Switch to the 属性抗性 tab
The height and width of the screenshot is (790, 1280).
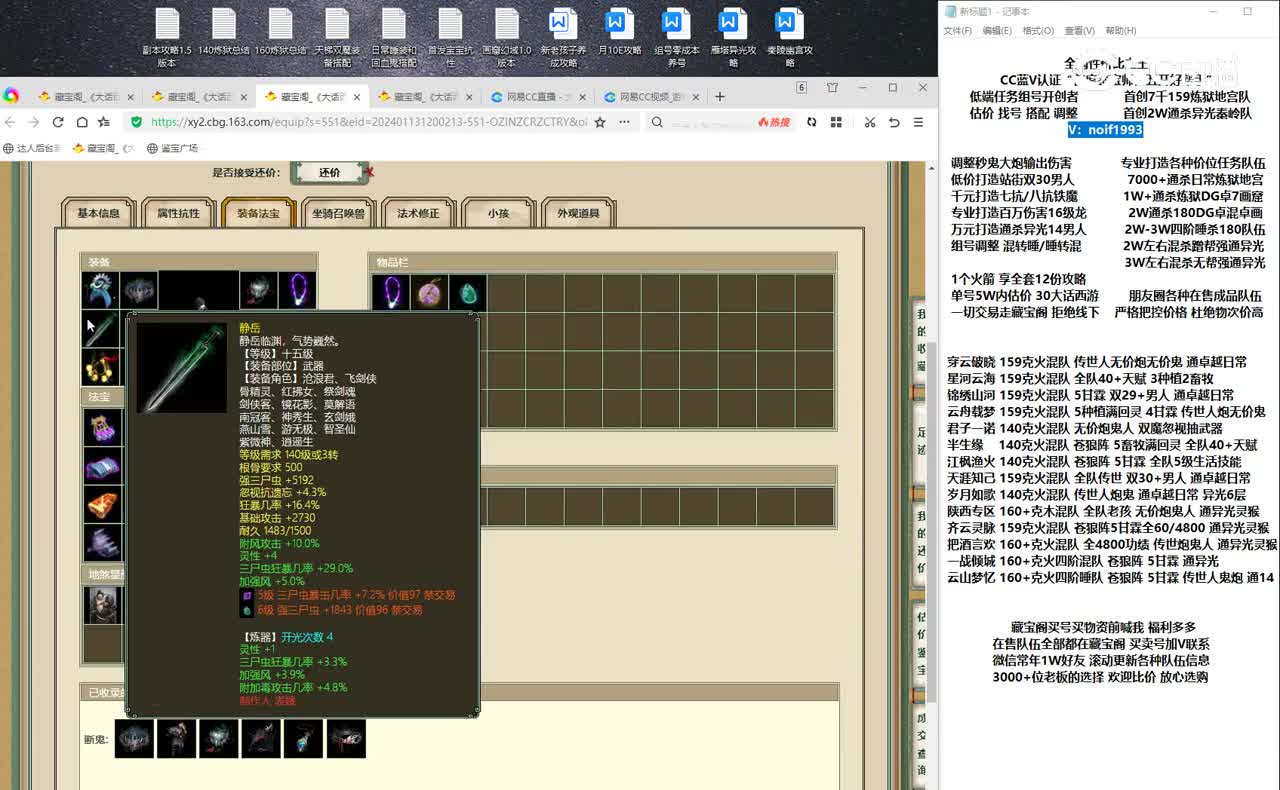click(178, 213)
